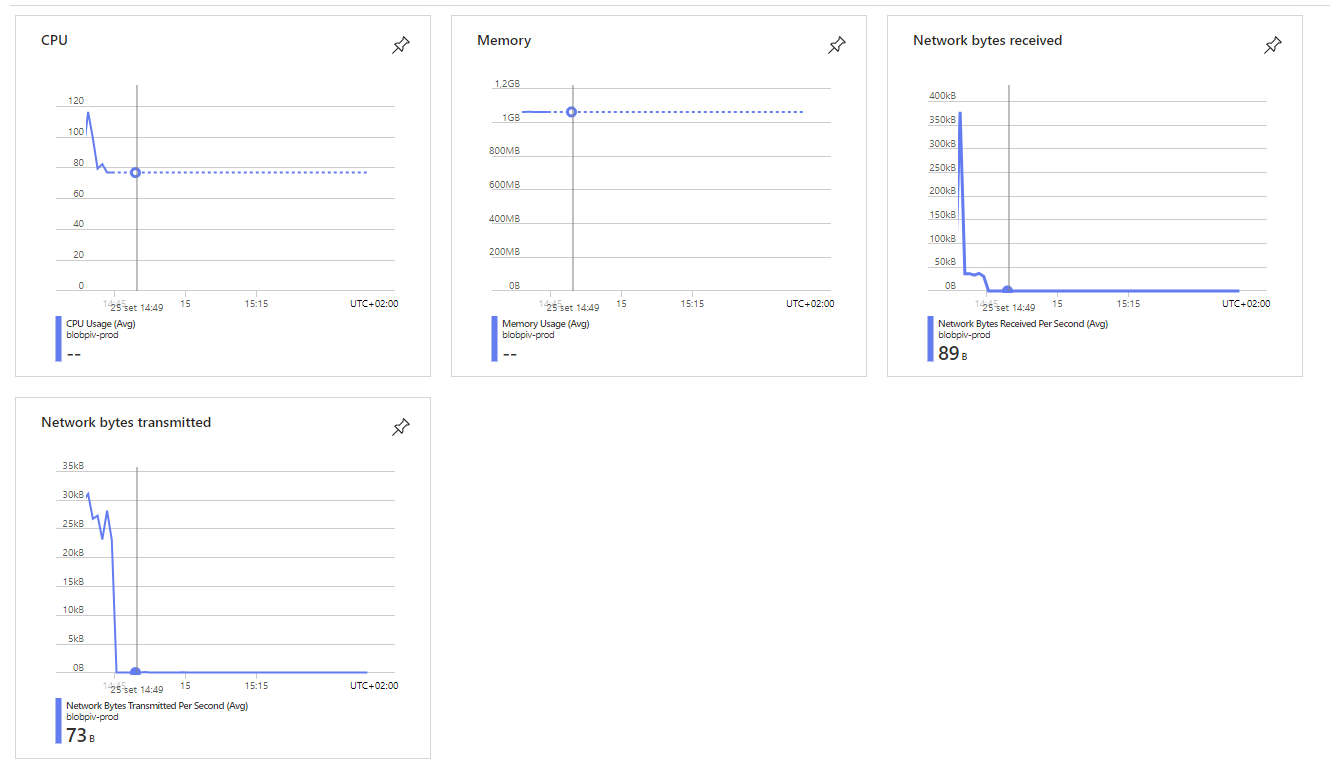The height and width of the screenshot is (764, 1330).
Task: Select Network Bytes Received Per Second legend
Action: [x=1023, y=324]
